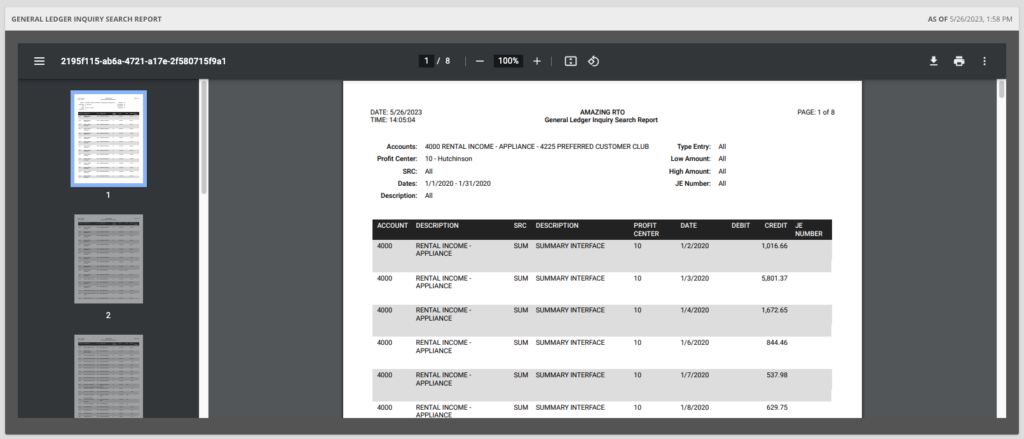Select page 1 thumbnail
Screen dimensions: 1024x439
pyautogui.click(x=108, y=138)
